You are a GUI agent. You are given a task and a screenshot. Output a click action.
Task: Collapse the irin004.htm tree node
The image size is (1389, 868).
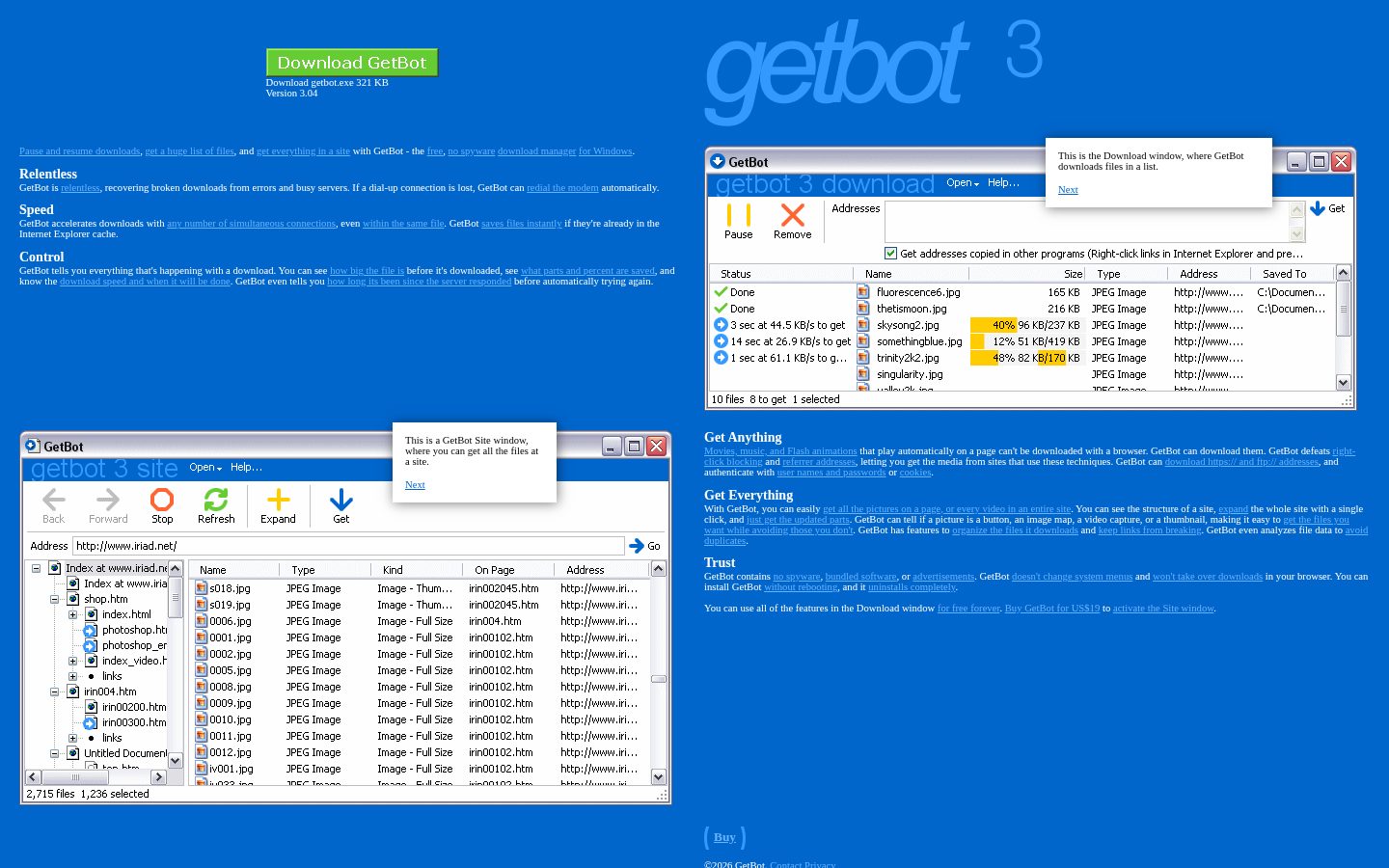[x=55, y=692]
